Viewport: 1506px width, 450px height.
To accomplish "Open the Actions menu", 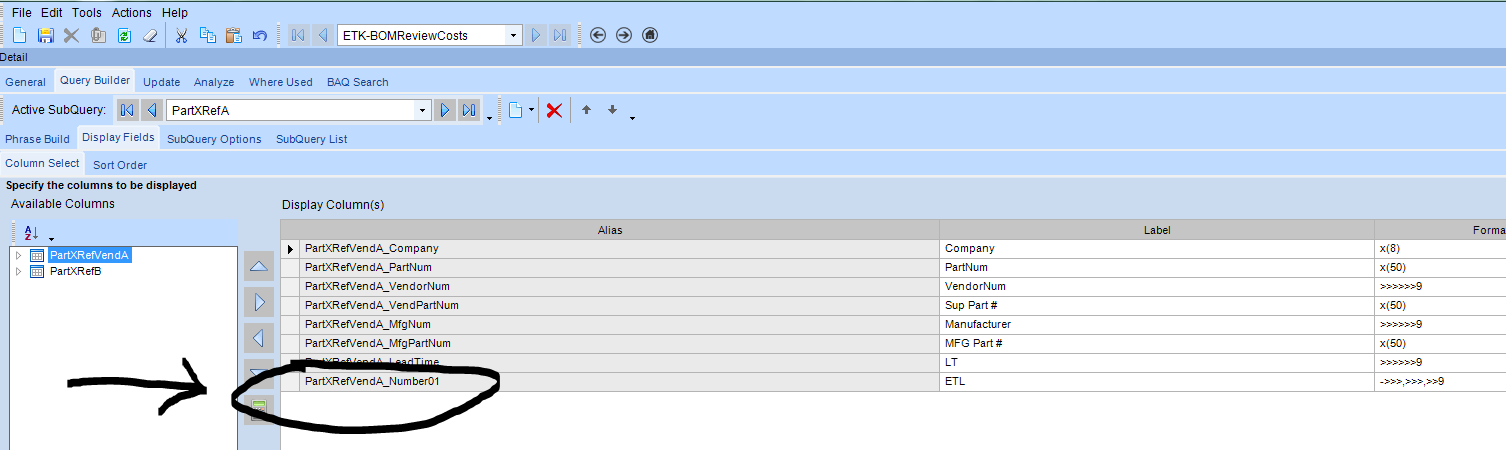I will [132, 13].
